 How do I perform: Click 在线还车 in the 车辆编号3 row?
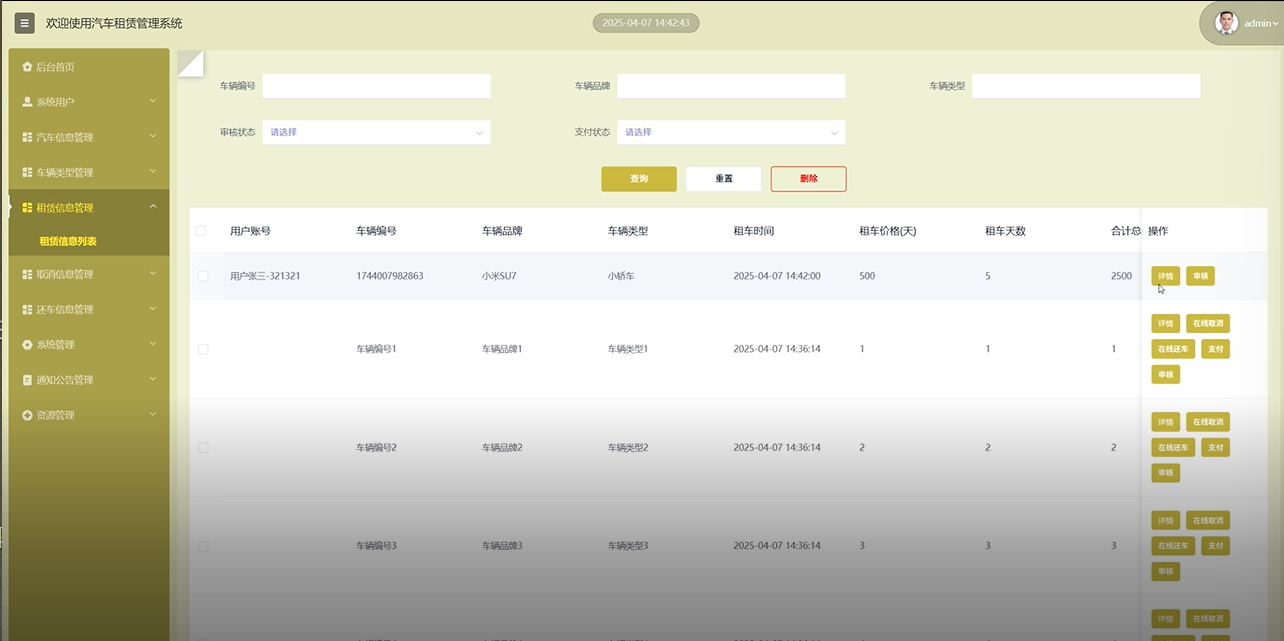pos(1173,546)
